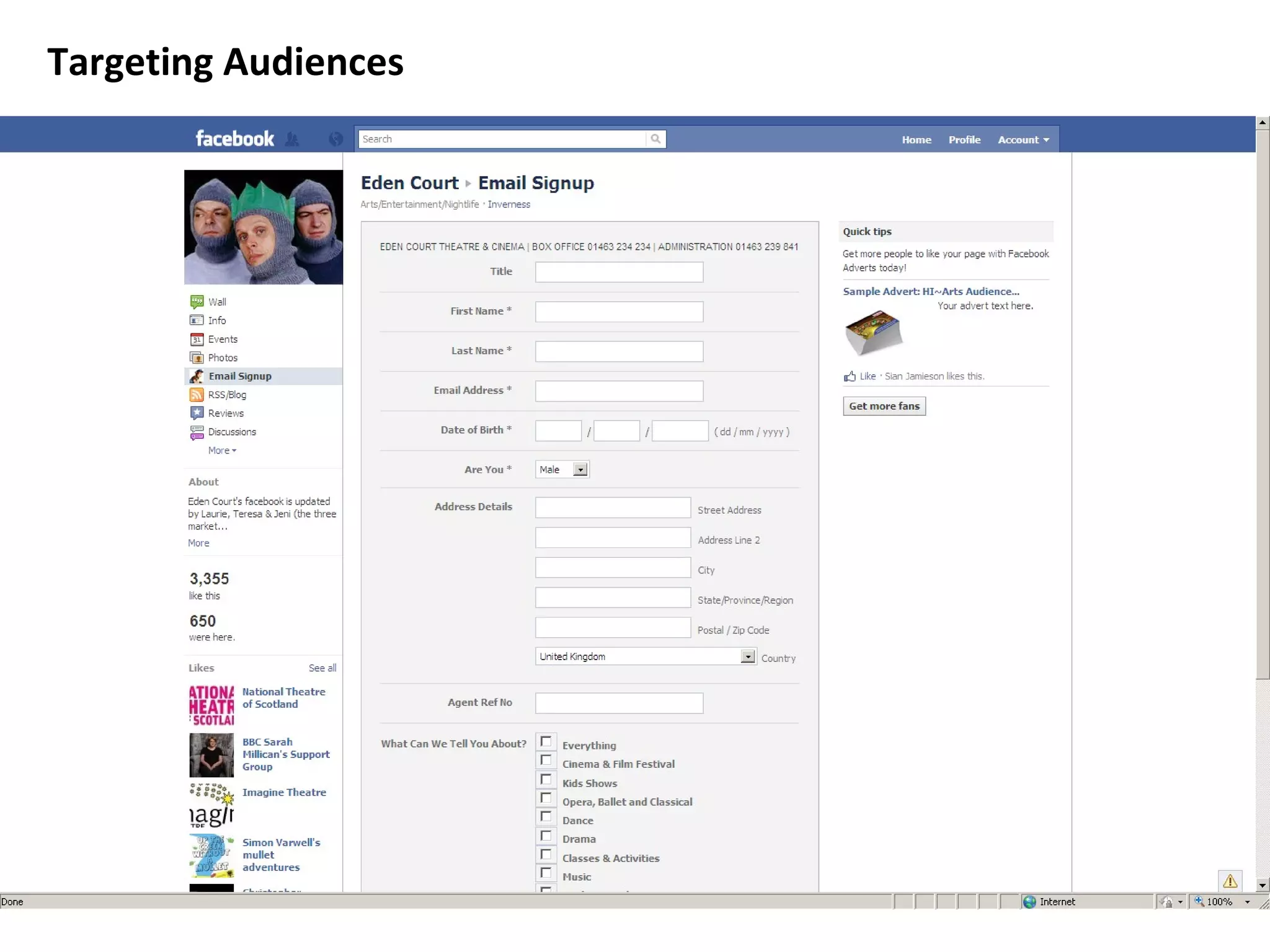1270x952 pixels.
Task: Click the Date of Birth year field
Action: 680,431
